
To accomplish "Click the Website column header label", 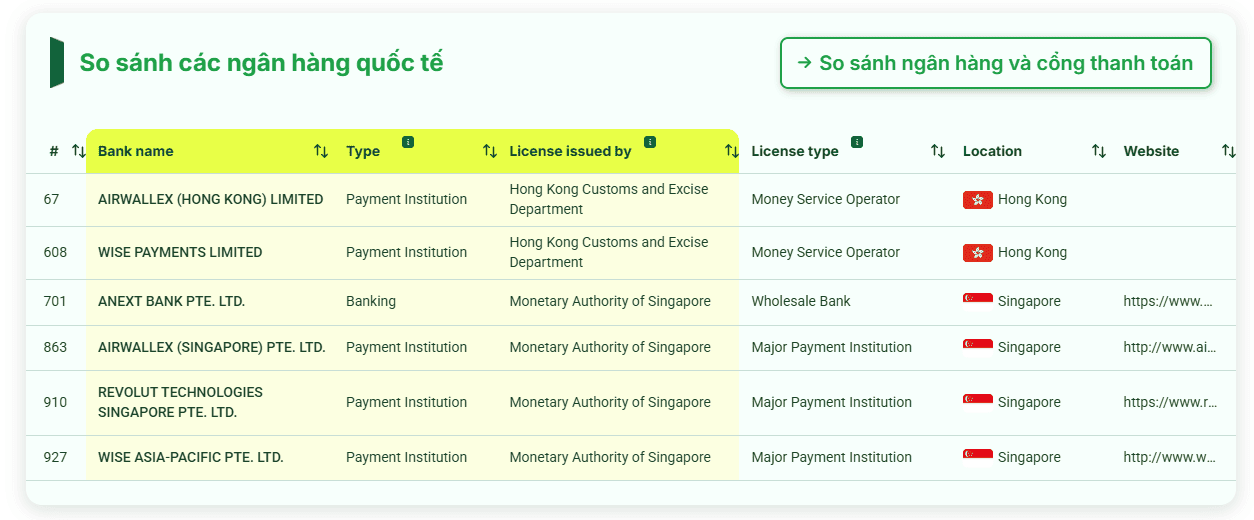I will point(1151,151).
